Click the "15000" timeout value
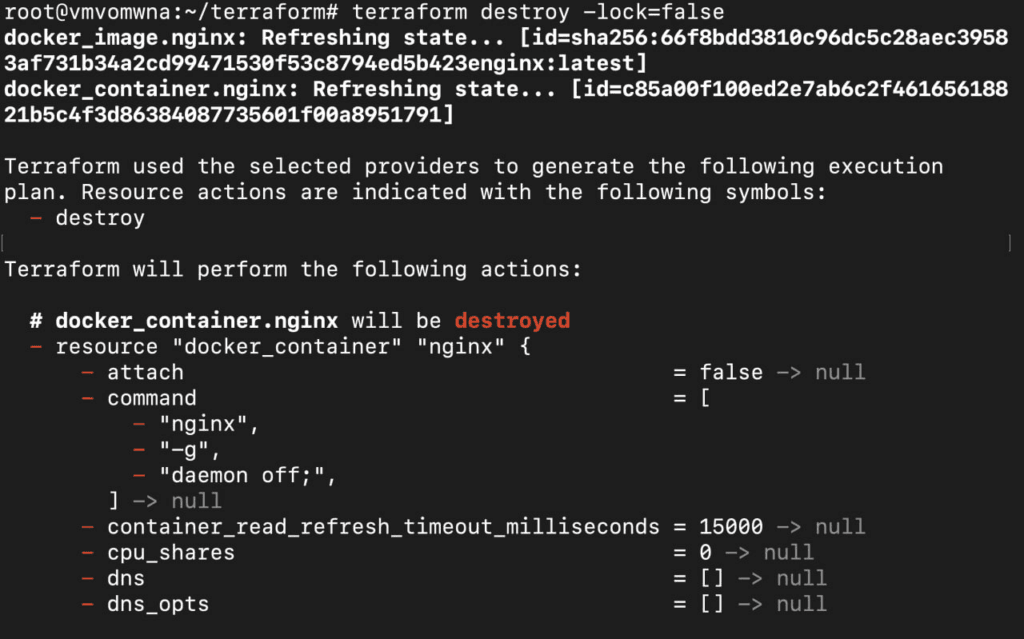1024x639 pixels. 730,527
